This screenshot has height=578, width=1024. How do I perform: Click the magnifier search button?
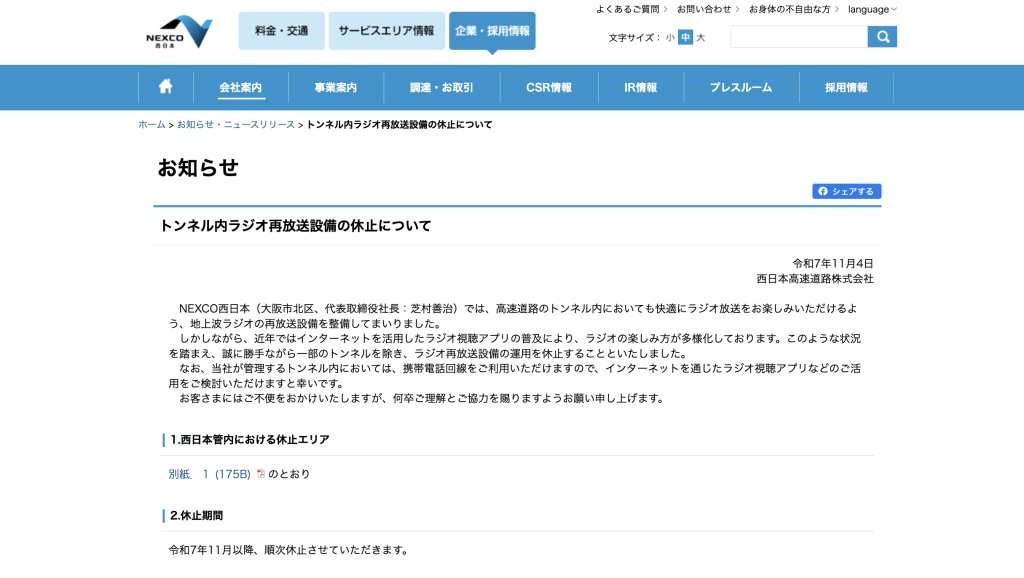(x=882, y=37)
